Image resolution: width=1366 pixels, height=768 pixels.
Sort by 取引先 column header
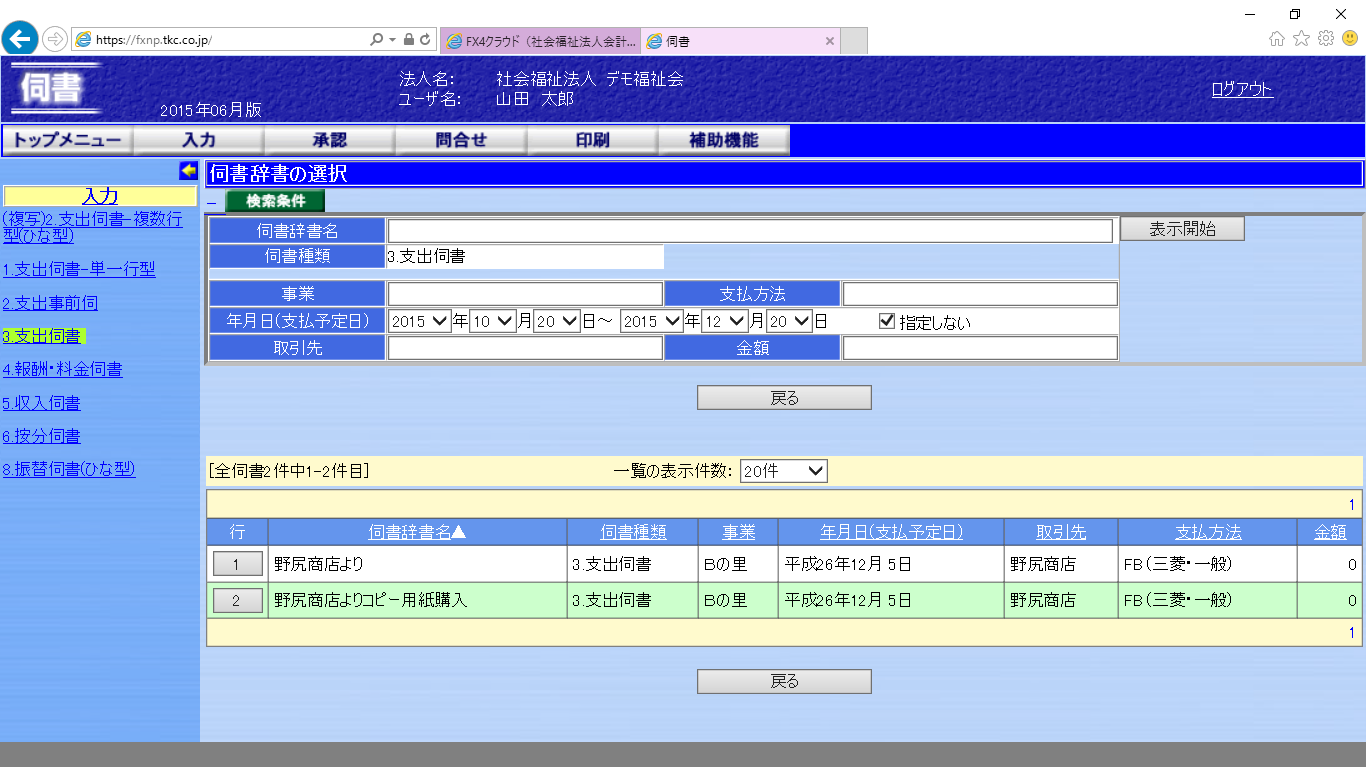coord(1061,533)
